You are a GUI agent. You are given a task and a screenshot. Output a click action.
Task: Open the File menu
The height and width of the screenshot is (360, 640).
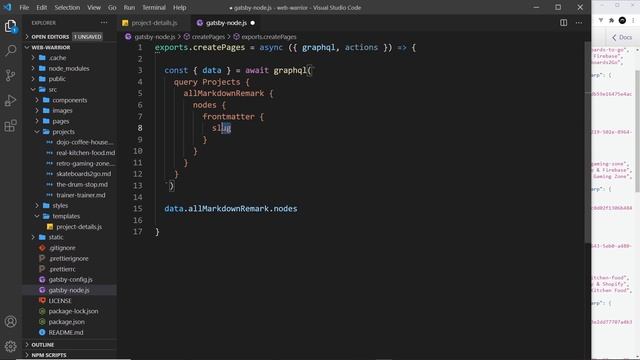point(24,7)
